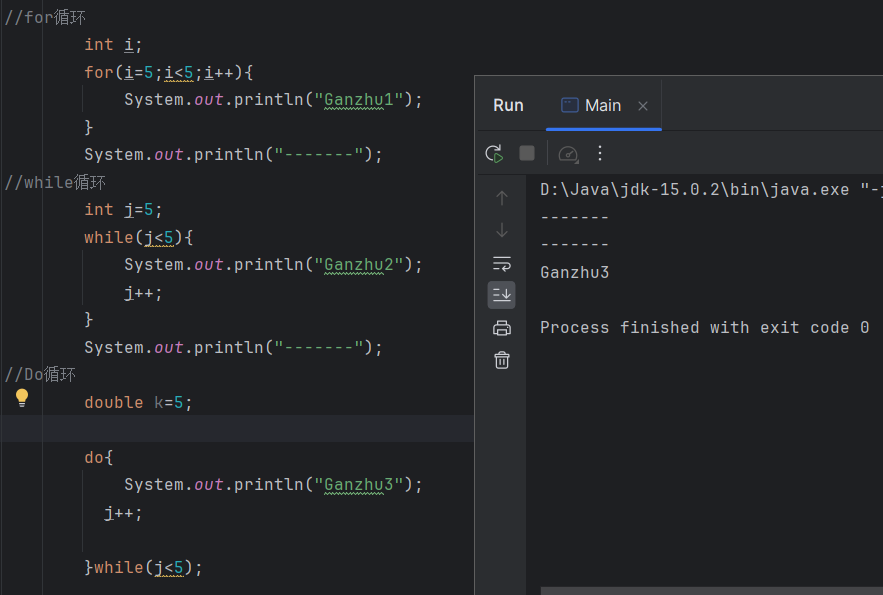The width and height of the screenshot is (883, 595).
Task: Click the down arrow in the console sidebar
Action: [x=501, y=230]
